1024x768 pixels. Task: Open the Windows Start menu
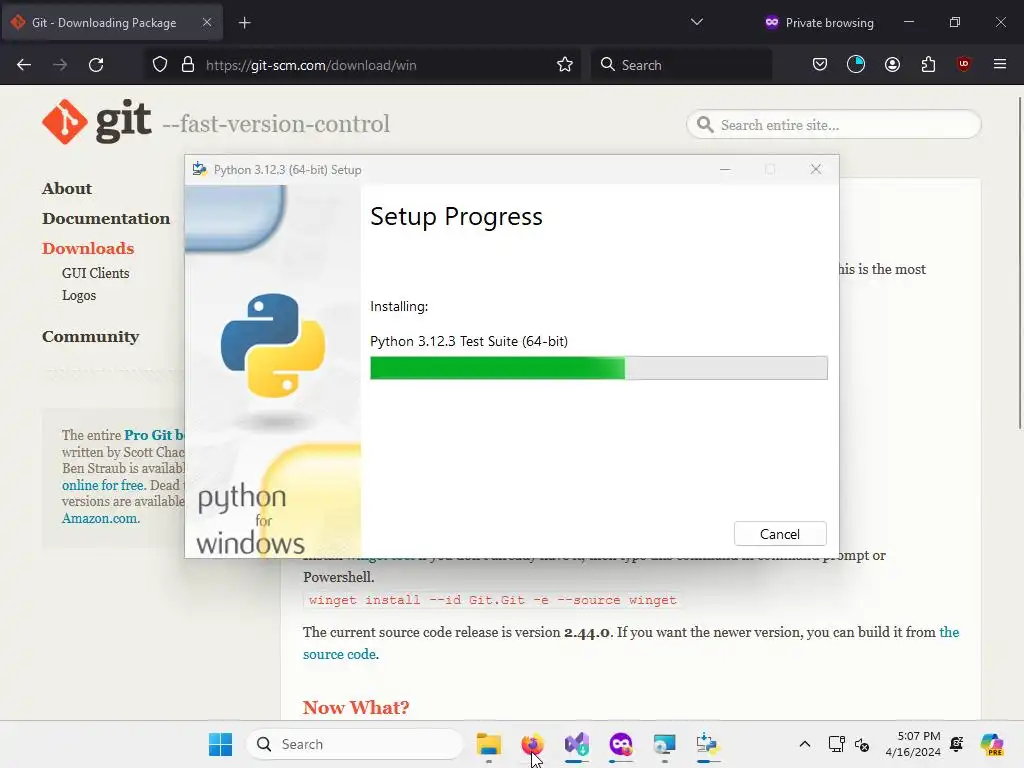tap(220, 744)
